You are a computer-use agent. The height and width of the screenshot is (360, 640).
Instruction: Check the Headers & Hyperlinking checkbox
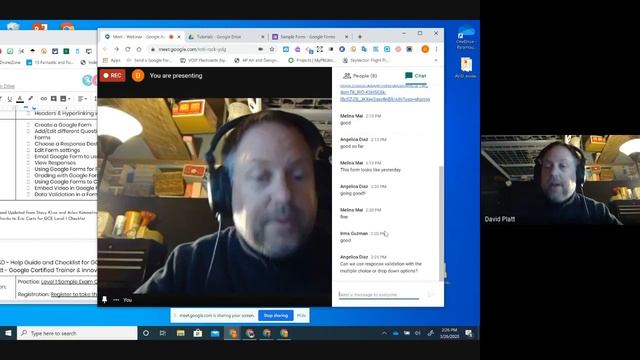[28, 113]
